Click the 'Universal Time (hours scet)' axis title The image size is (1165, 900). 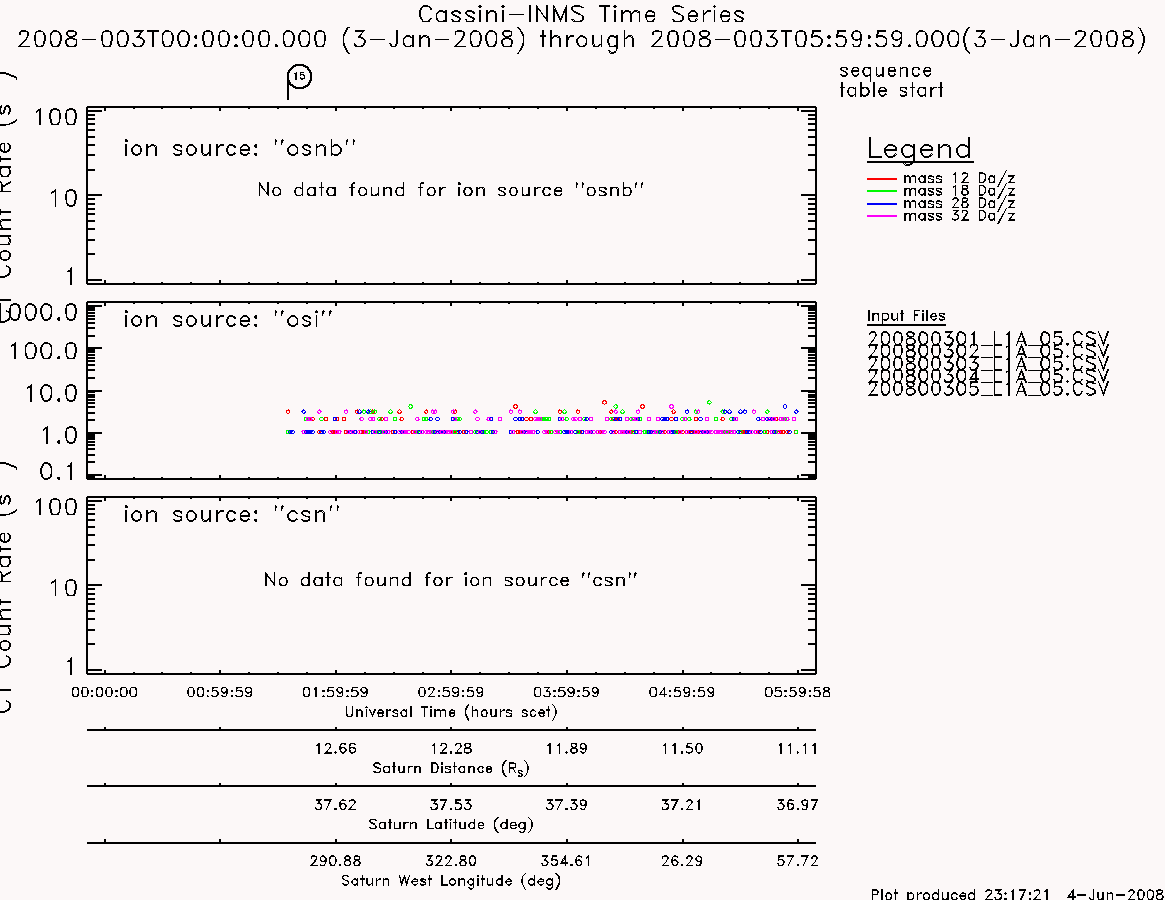pos(451,712)
